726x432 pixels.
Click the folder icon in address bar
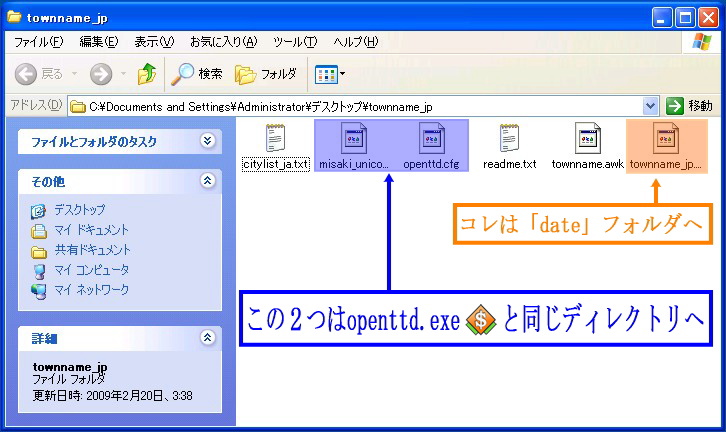click(x=78, y=107)
